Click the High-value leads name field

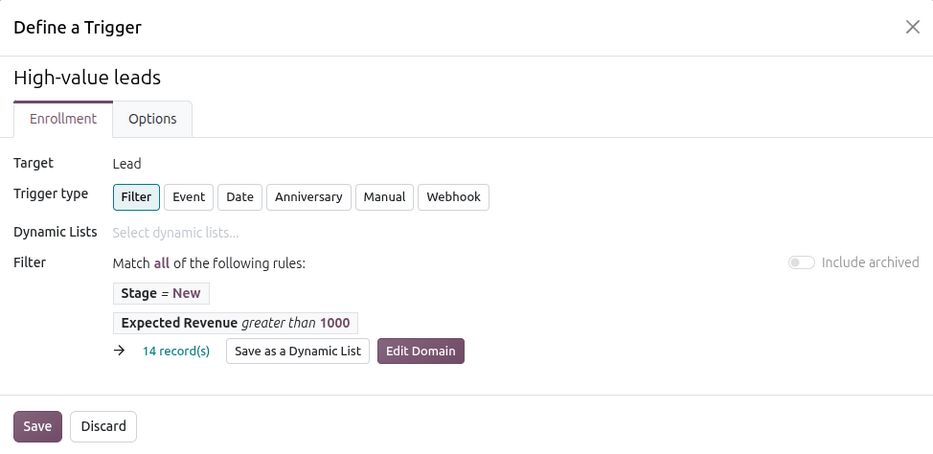click(466, 77)
